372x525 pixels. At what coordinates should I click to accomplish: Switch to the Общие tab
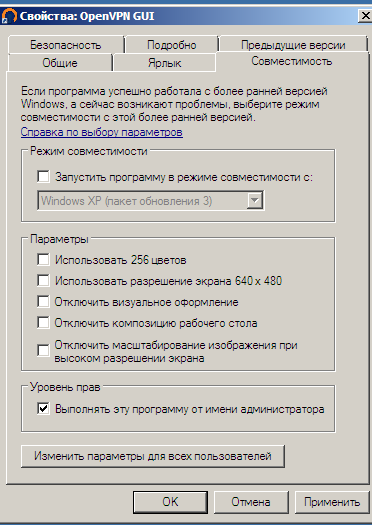click(x=60, y=63)
